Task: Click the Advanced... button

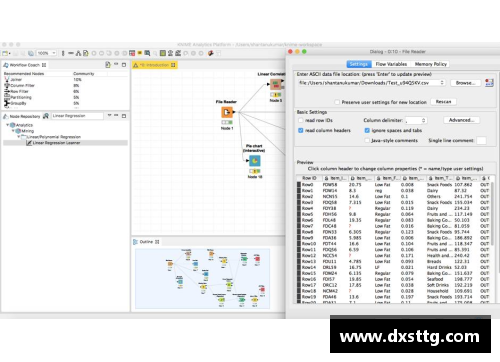Action: pyautogui.click(x=461, y=120)
